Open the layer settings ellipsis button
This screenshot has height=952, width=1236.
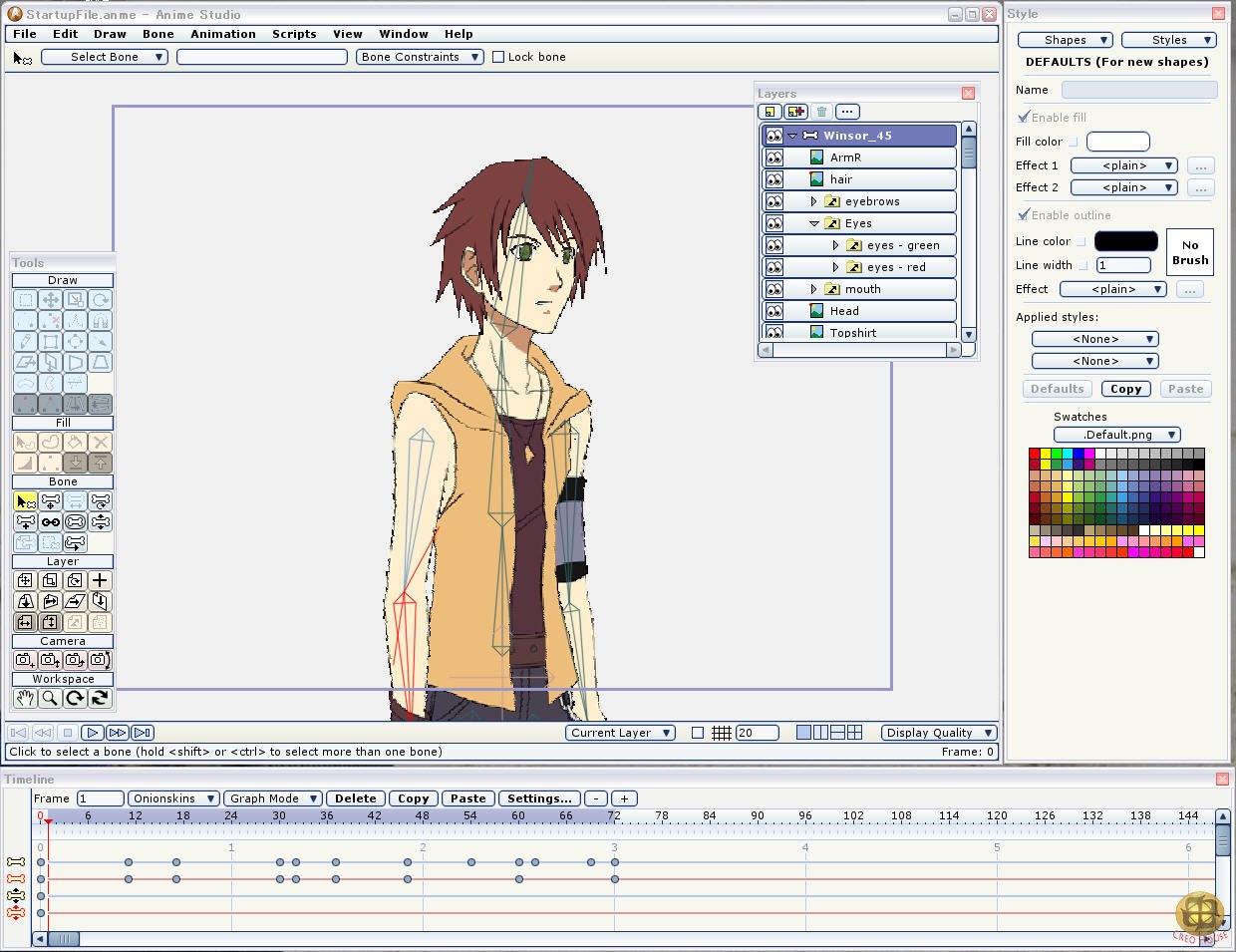(x=847, y=112)
